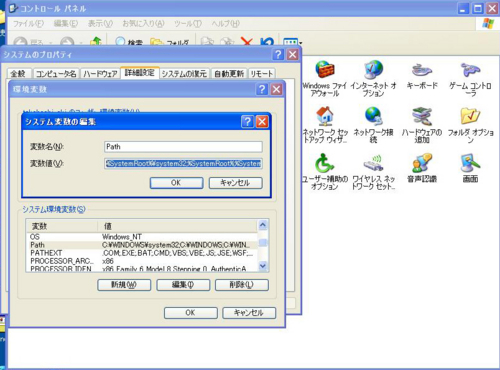Screen dimensions: 500x370
Task: Click キャンセル at bottom of 環境変数 dialog
Action: coord(249,313)
